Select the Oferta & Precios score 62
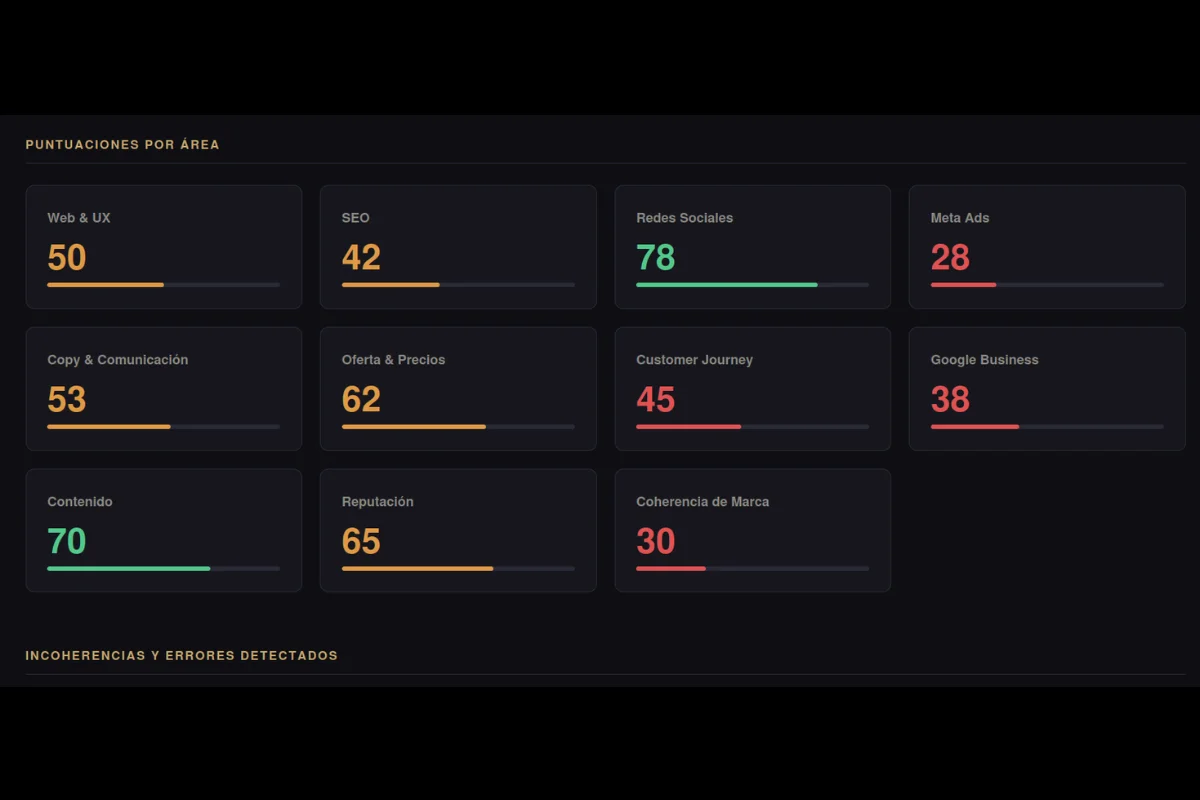This screenshot has height=800, width=1200. point(361,400)
